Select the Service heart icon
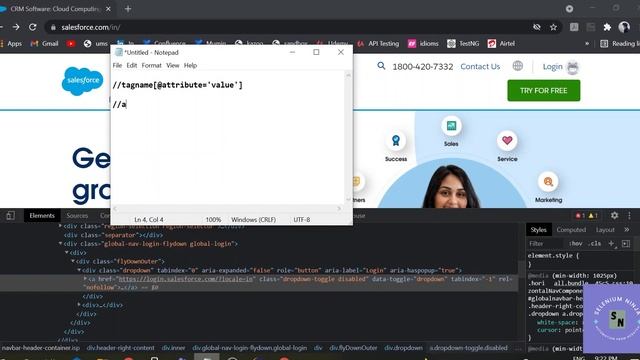Screen dimensions: 640x360 pyautogui.click(x=507, y=140)
